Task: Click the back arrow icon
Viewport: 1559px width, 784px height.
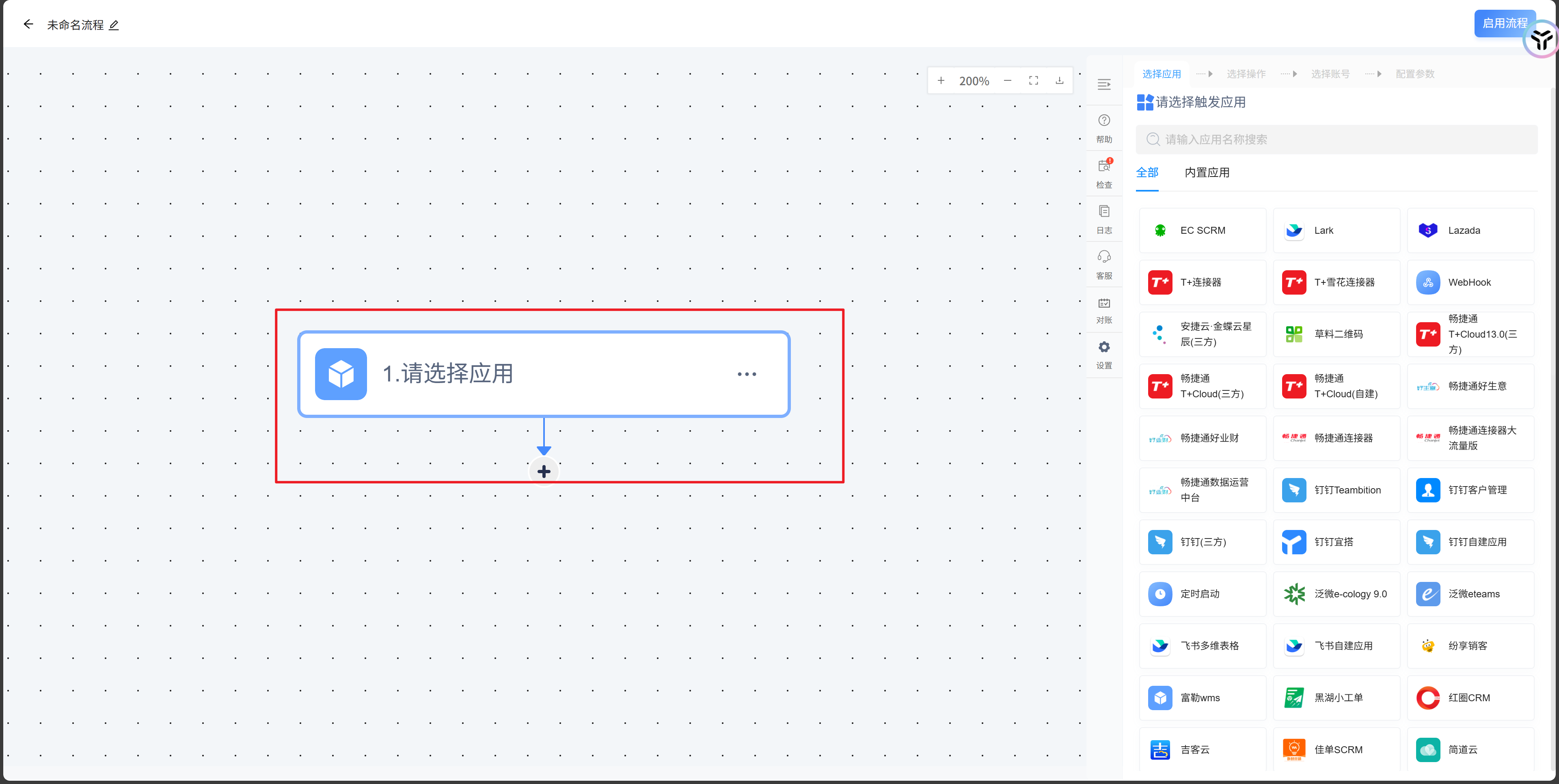Action: 28,25
